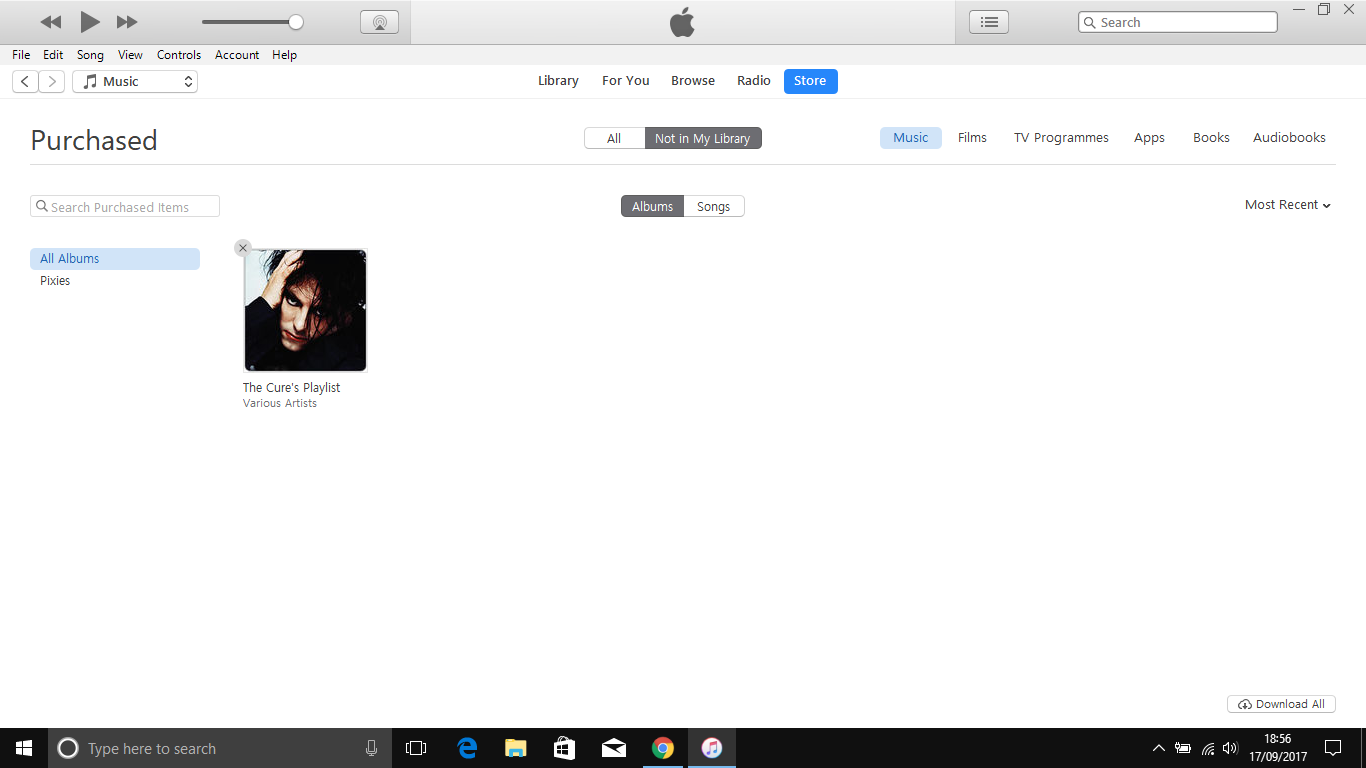The width and height of the screenshot is (1366, 768).
Task: Open Microsoft Store from the taskbar
Action: [x=565, y=748]
